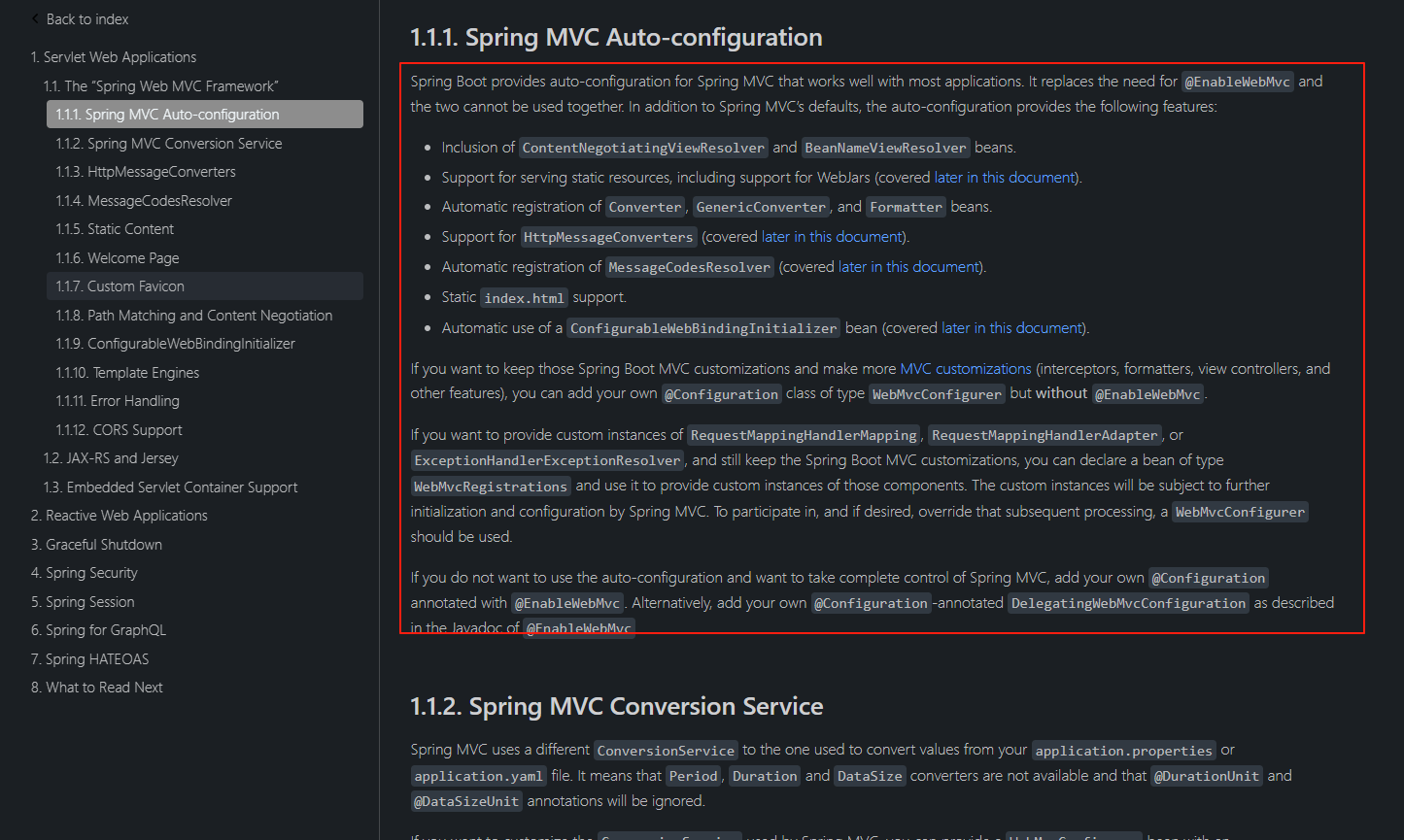1404x840 pixels.
Task: Follow 'later in this document' link about WebJars
Action: (x=1005, y=178)
